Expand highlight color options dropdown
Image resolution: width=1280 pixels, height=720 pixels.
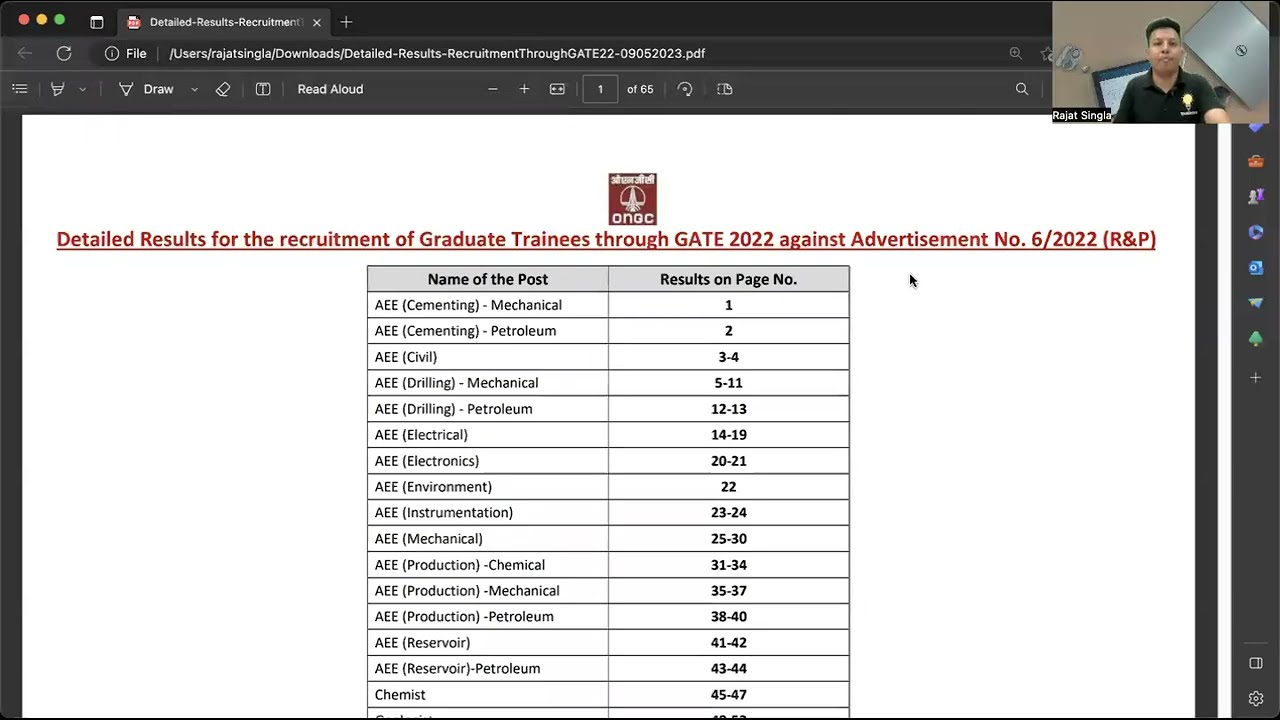[82, 89]
